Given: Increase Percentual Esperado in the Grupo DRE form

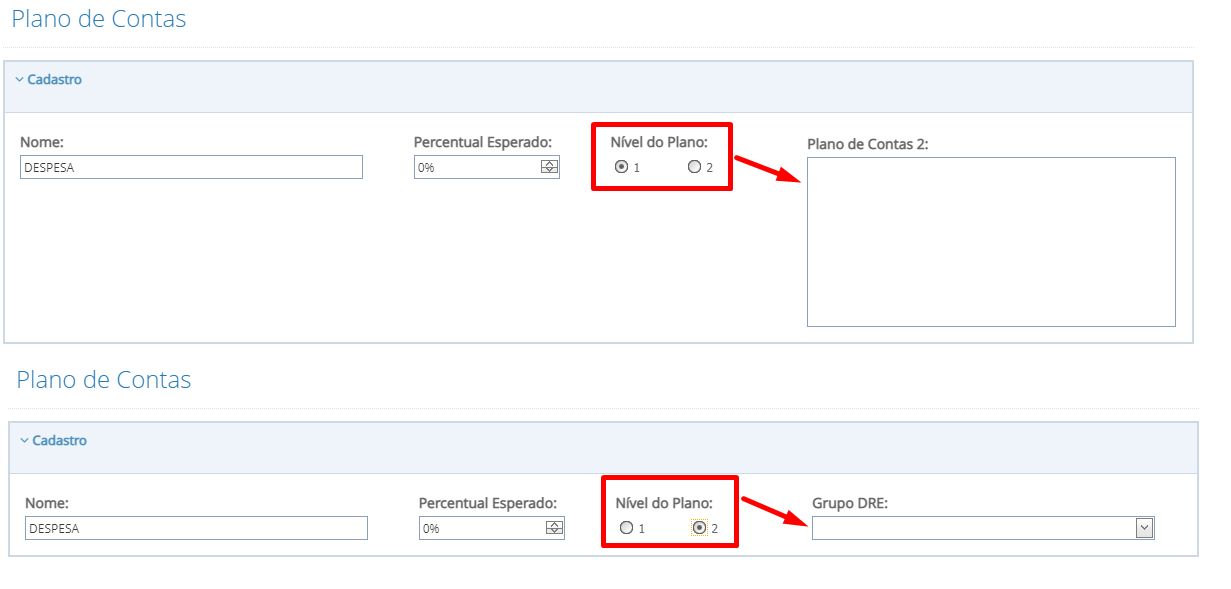Looking at the screenshot, I should (x=554, y=525).
